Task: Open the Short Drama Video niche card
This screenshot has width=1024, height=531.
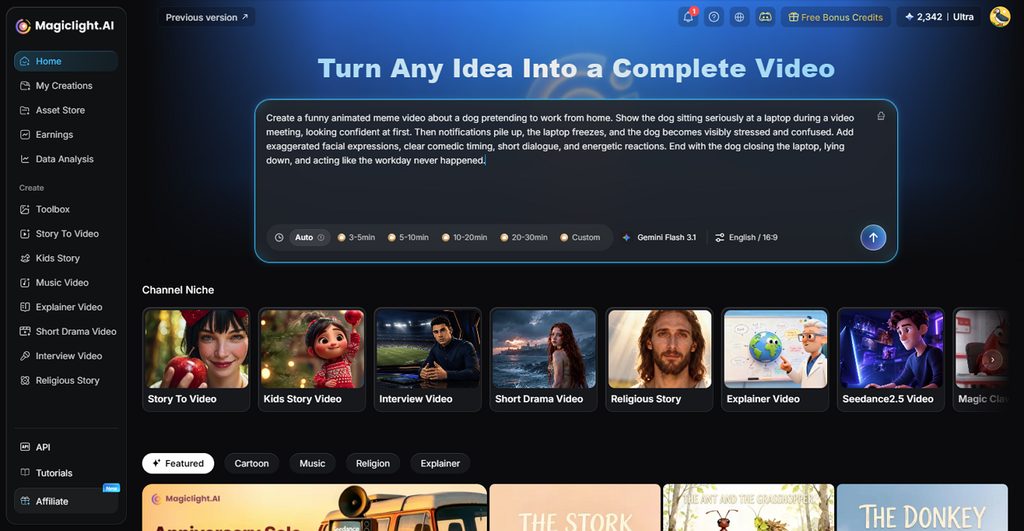Action: click(x=543, y=359)
